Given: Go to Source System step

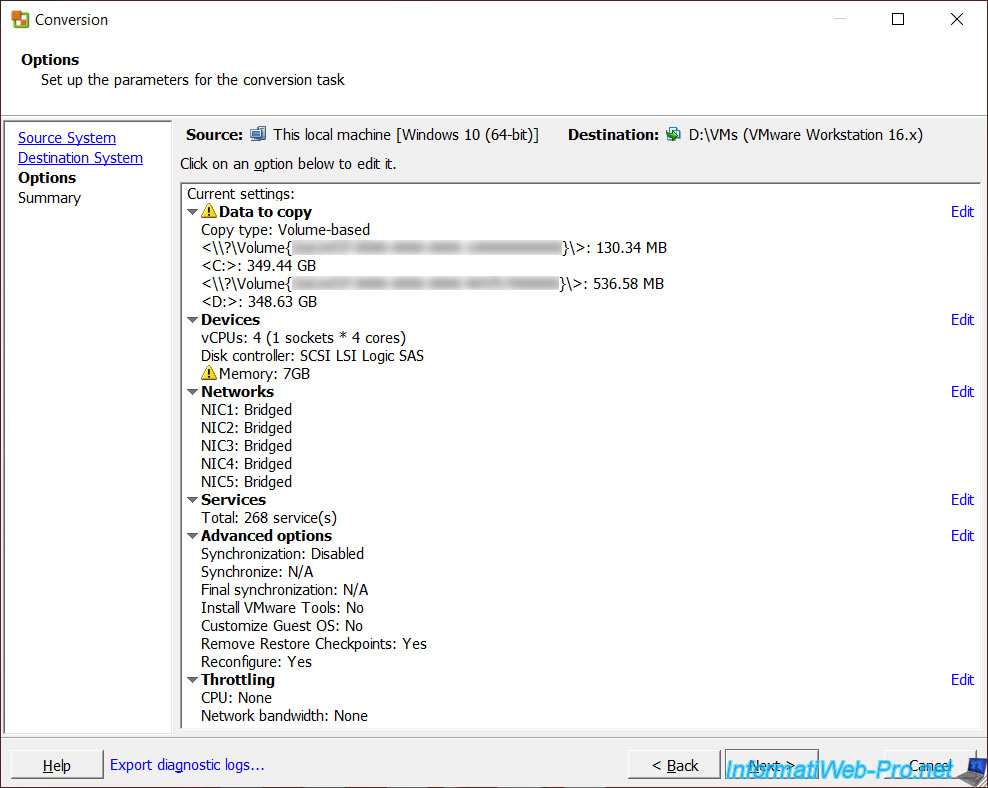Looking at the screenshot, I should [67, 138].
